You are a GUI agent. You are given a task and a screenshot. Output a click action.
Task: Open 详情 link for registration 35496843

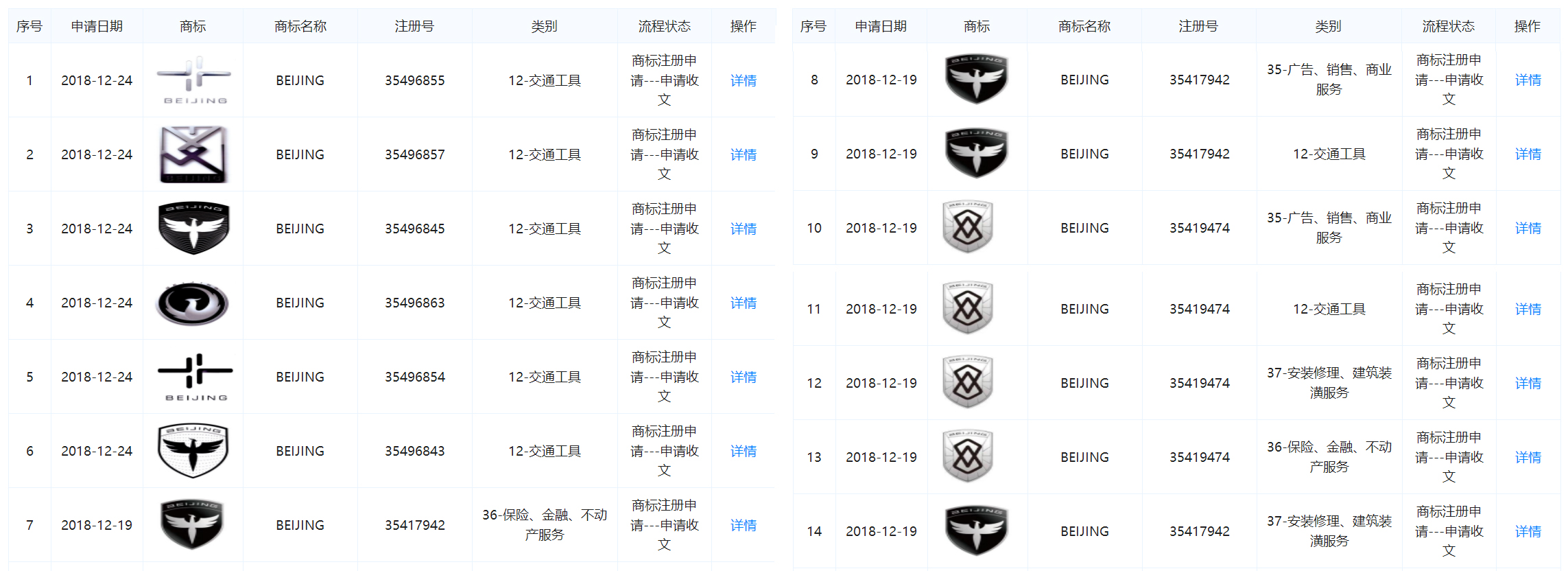(743, 451)
